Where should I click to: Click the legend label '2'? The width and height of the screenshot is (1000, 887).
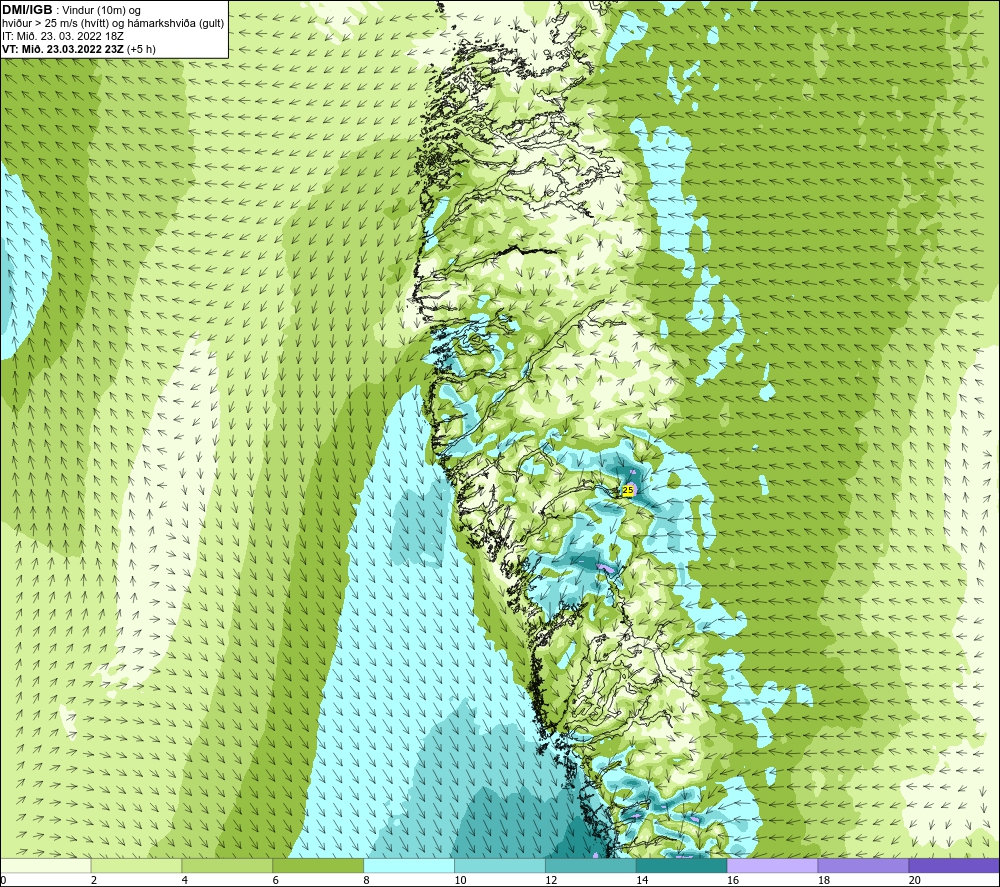94,880
